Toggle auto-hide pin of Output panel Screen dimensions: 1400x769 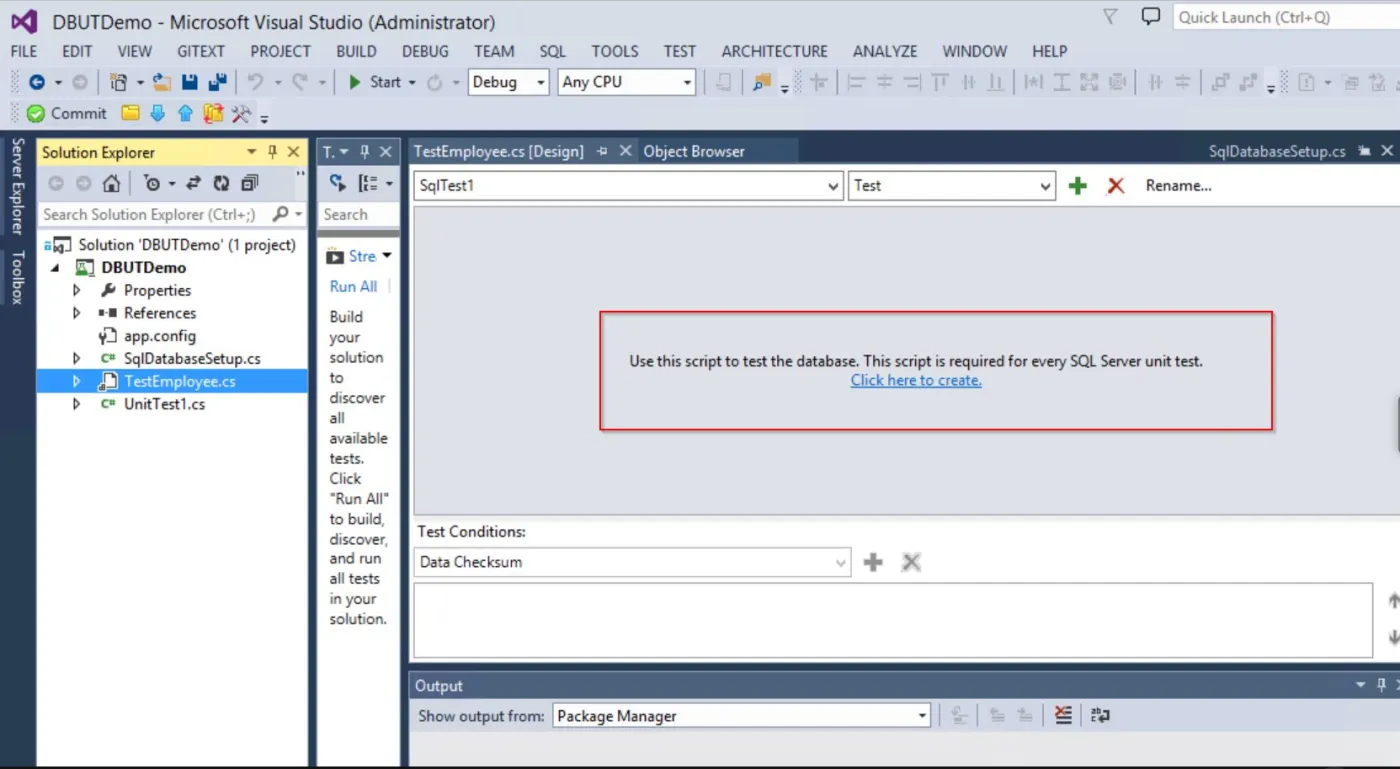click(1382, 686)
